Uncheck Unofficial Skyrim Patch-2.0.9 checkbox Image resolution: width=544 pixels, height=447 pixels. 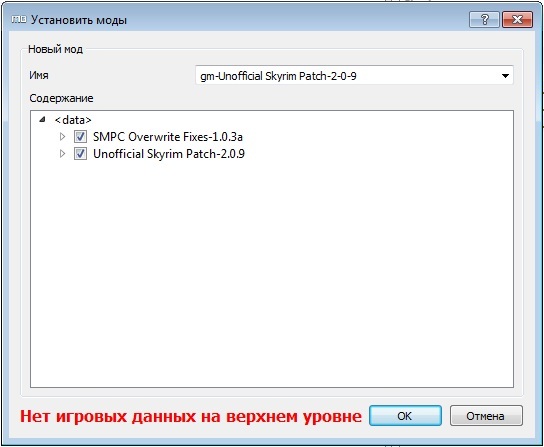coord(80,153)
